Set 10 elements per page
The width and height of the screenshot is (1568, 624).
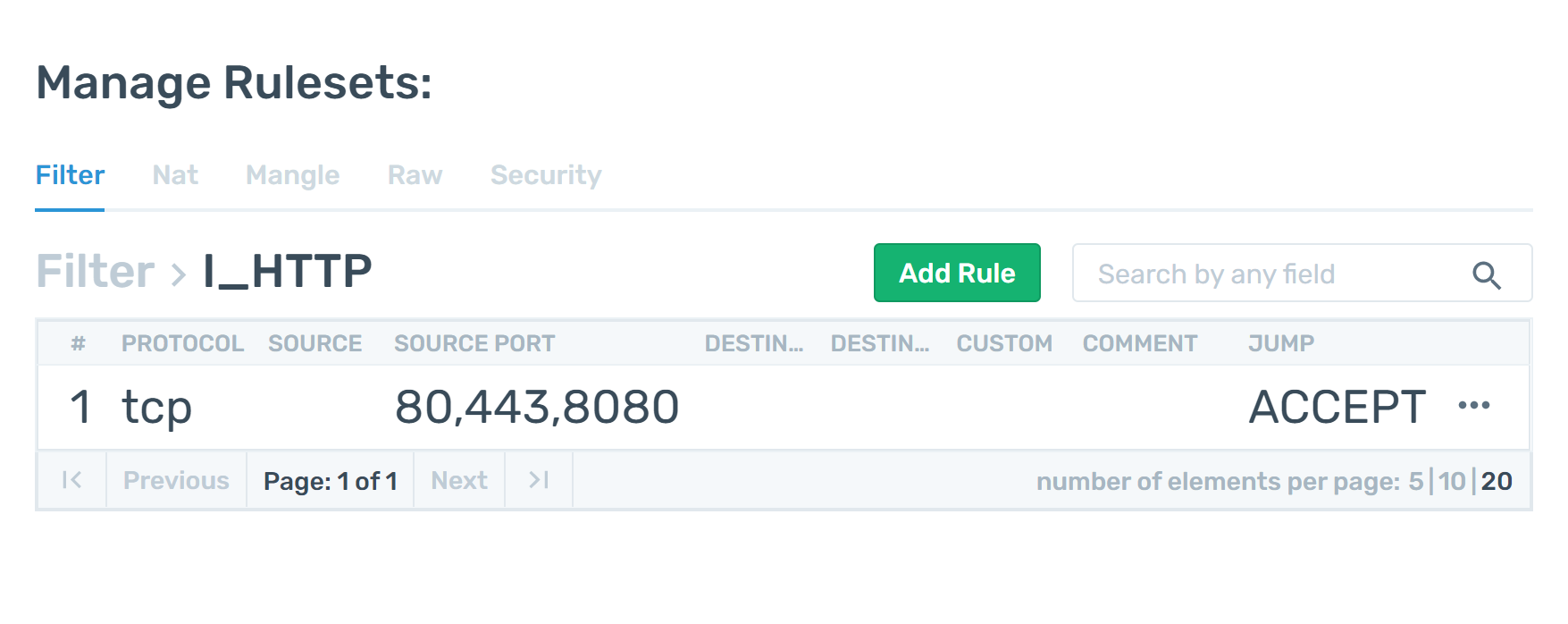pyautogui.click(x=1452, y=481)
